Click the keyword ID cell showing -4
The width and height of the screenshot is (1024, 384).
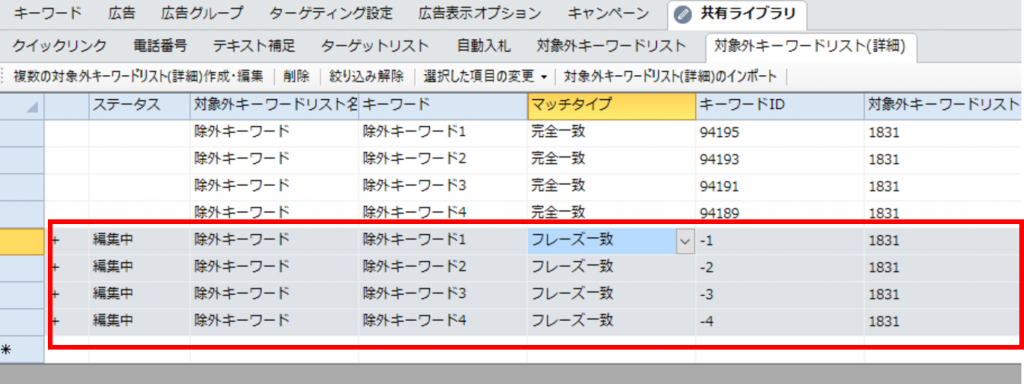coord(780,321)
